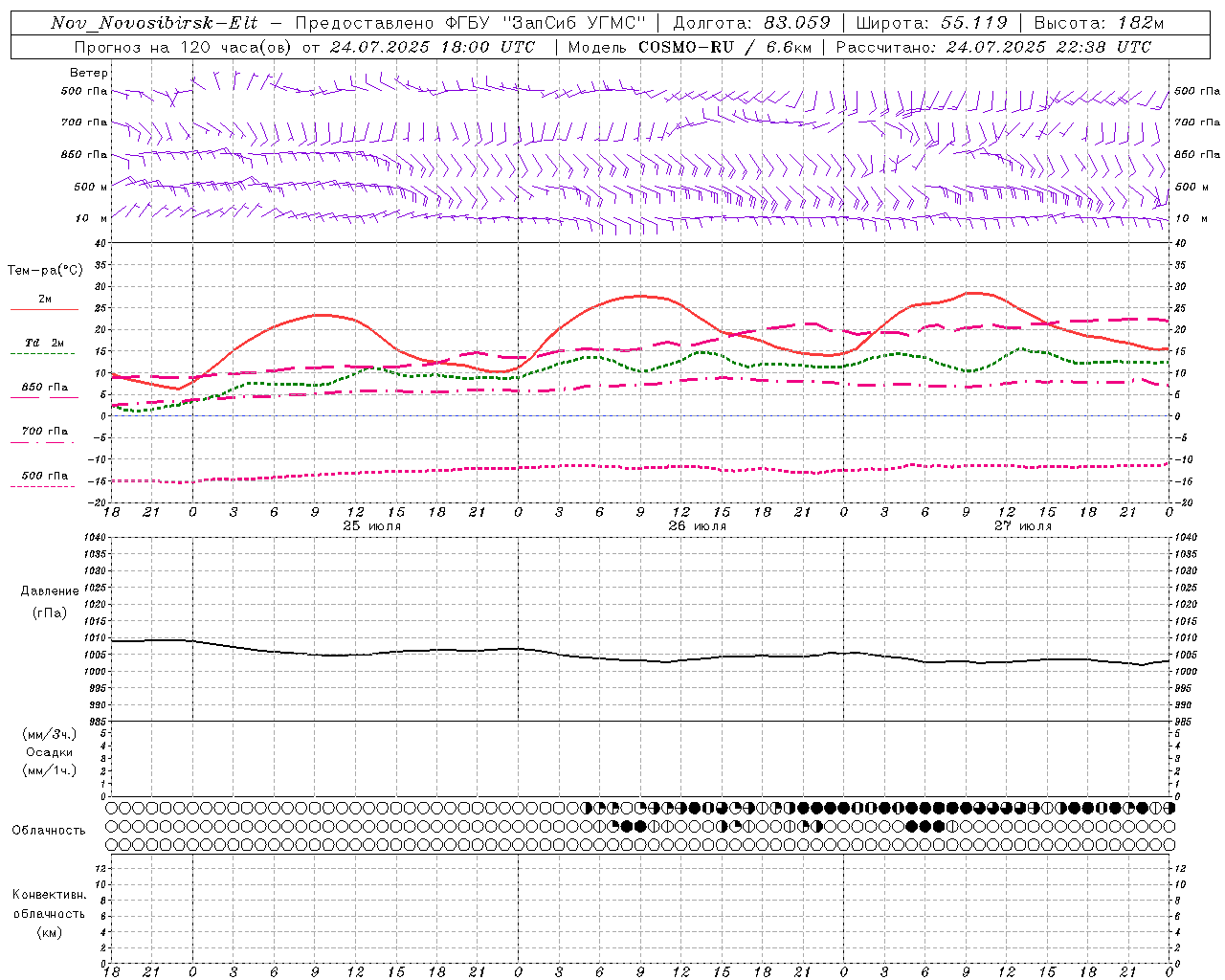The image size is (1225, 980).
Task: Click the Осадки panel label
Action: (50, 752)
